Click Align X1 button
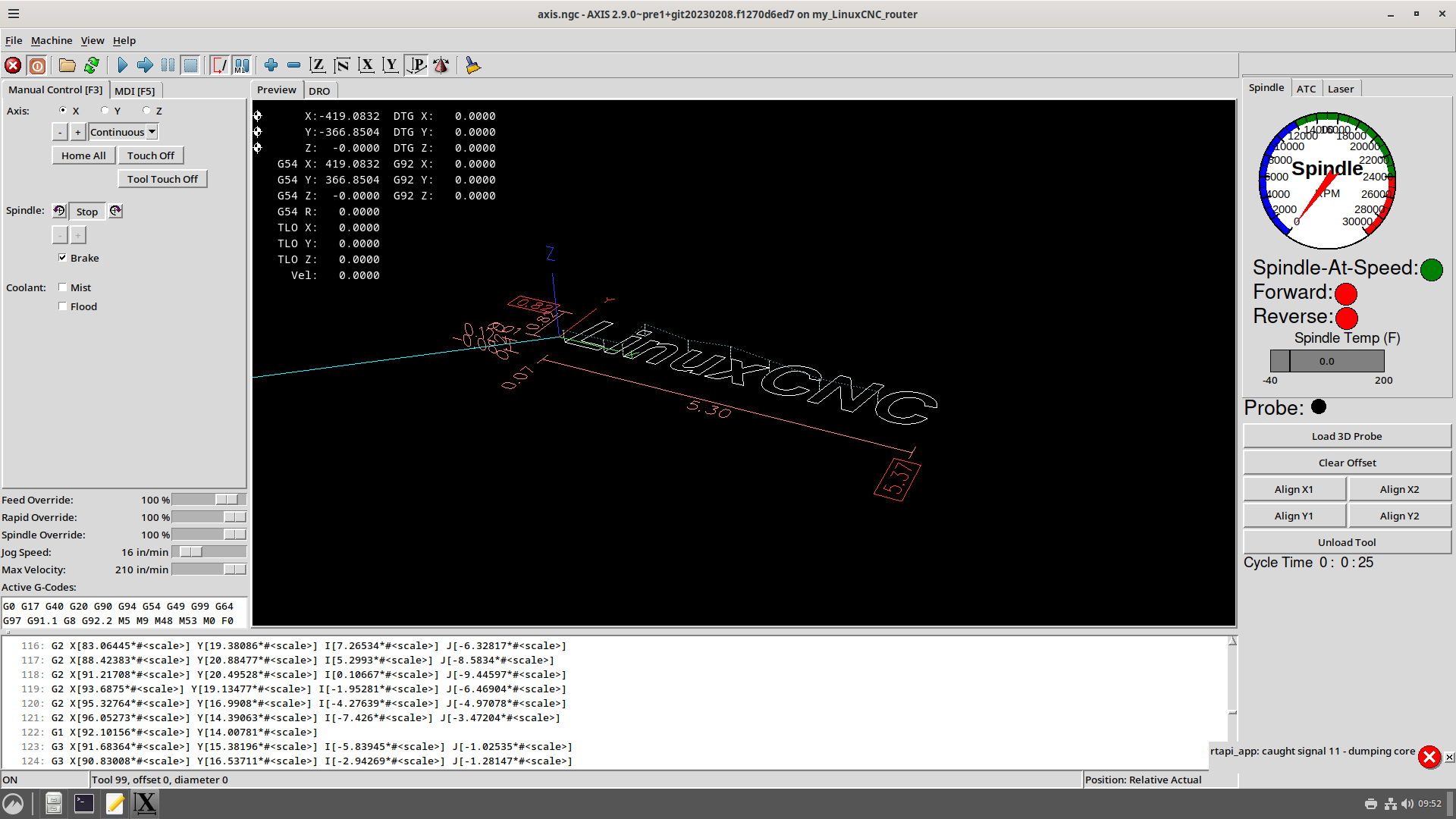The width and height of the screenshot is (1456, 819). 1294,489
